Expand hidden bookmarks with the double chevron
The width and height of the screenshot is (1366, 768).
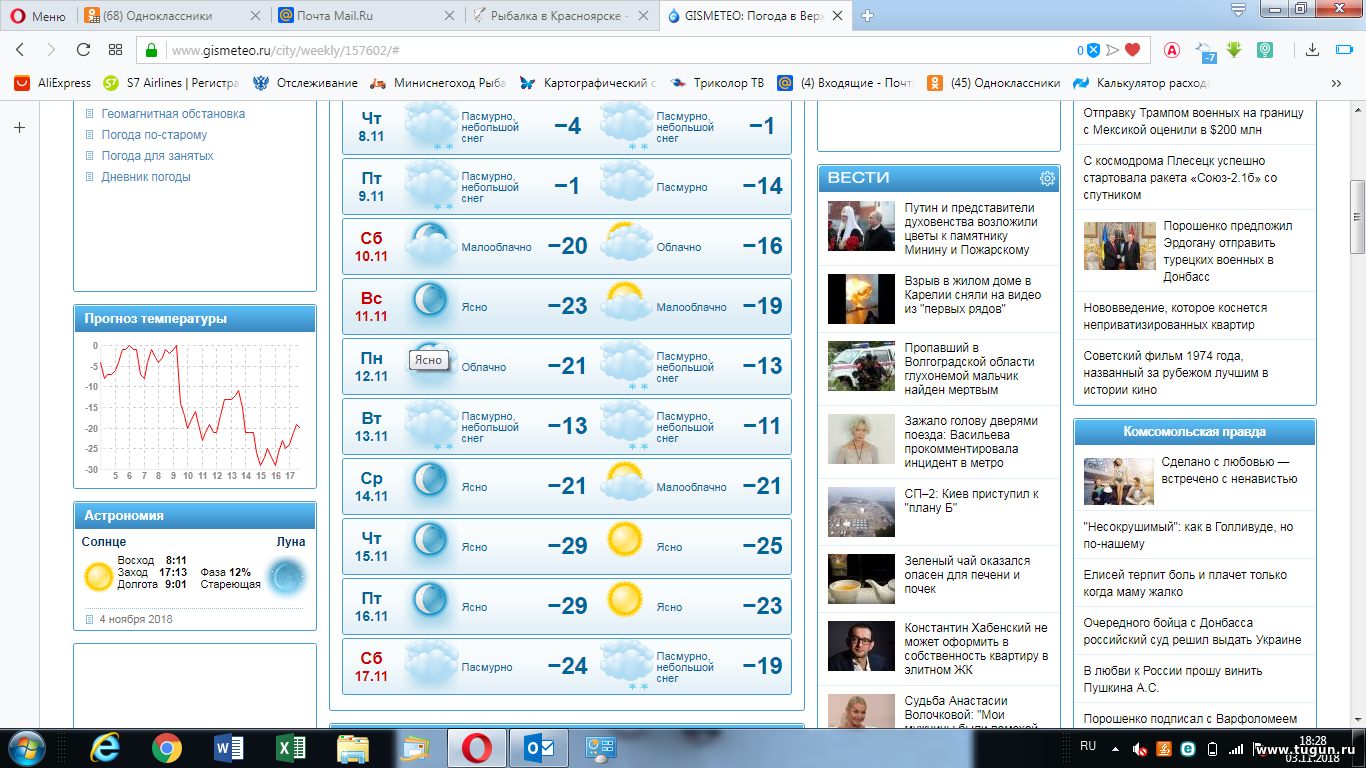pos(1336,83)
